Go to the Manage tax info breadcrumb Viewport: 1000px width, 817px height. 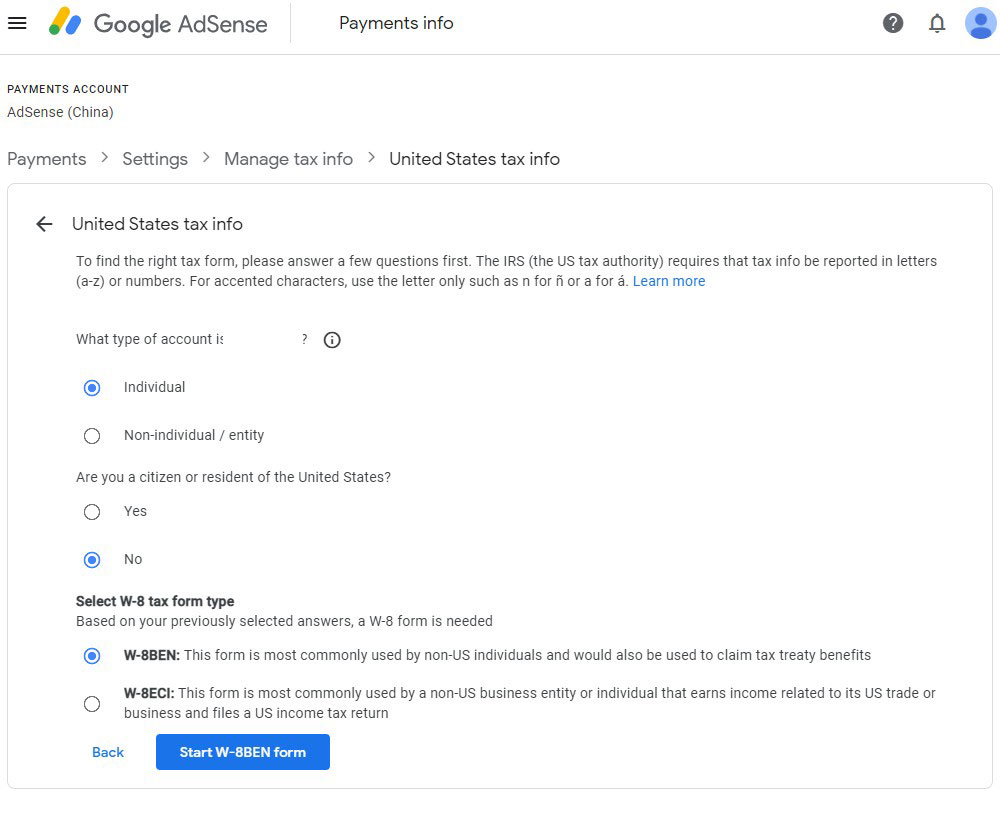tap(288, 159)
